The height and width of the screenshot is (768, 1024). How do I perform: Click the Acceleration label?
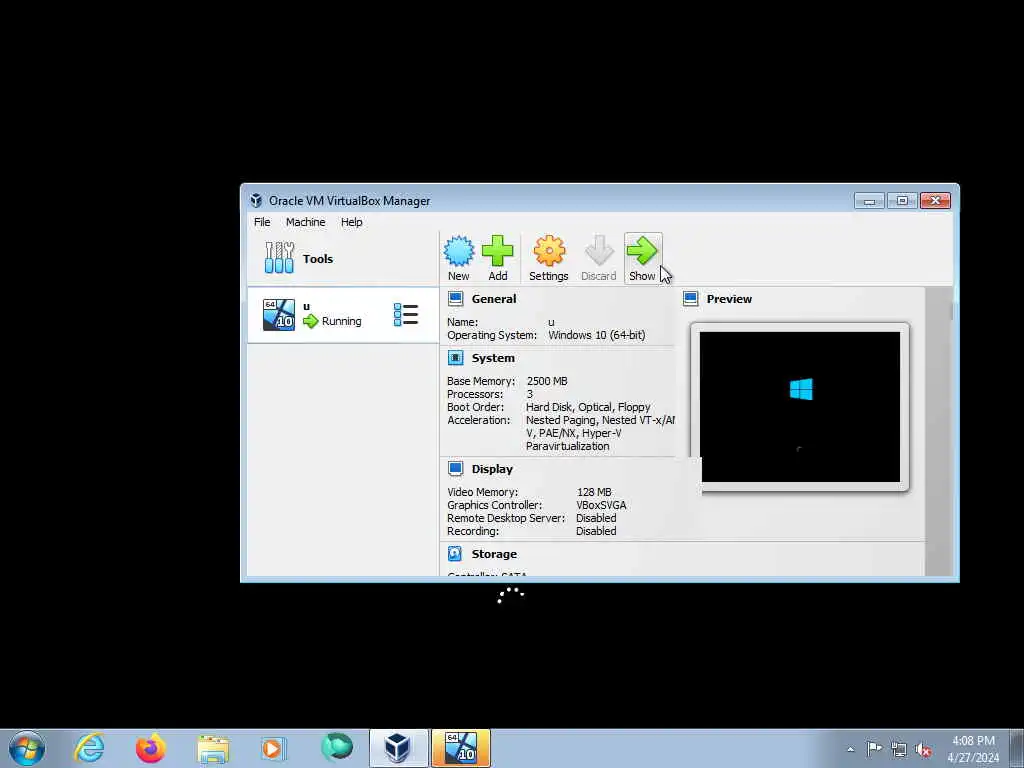(x=478, y=420)
